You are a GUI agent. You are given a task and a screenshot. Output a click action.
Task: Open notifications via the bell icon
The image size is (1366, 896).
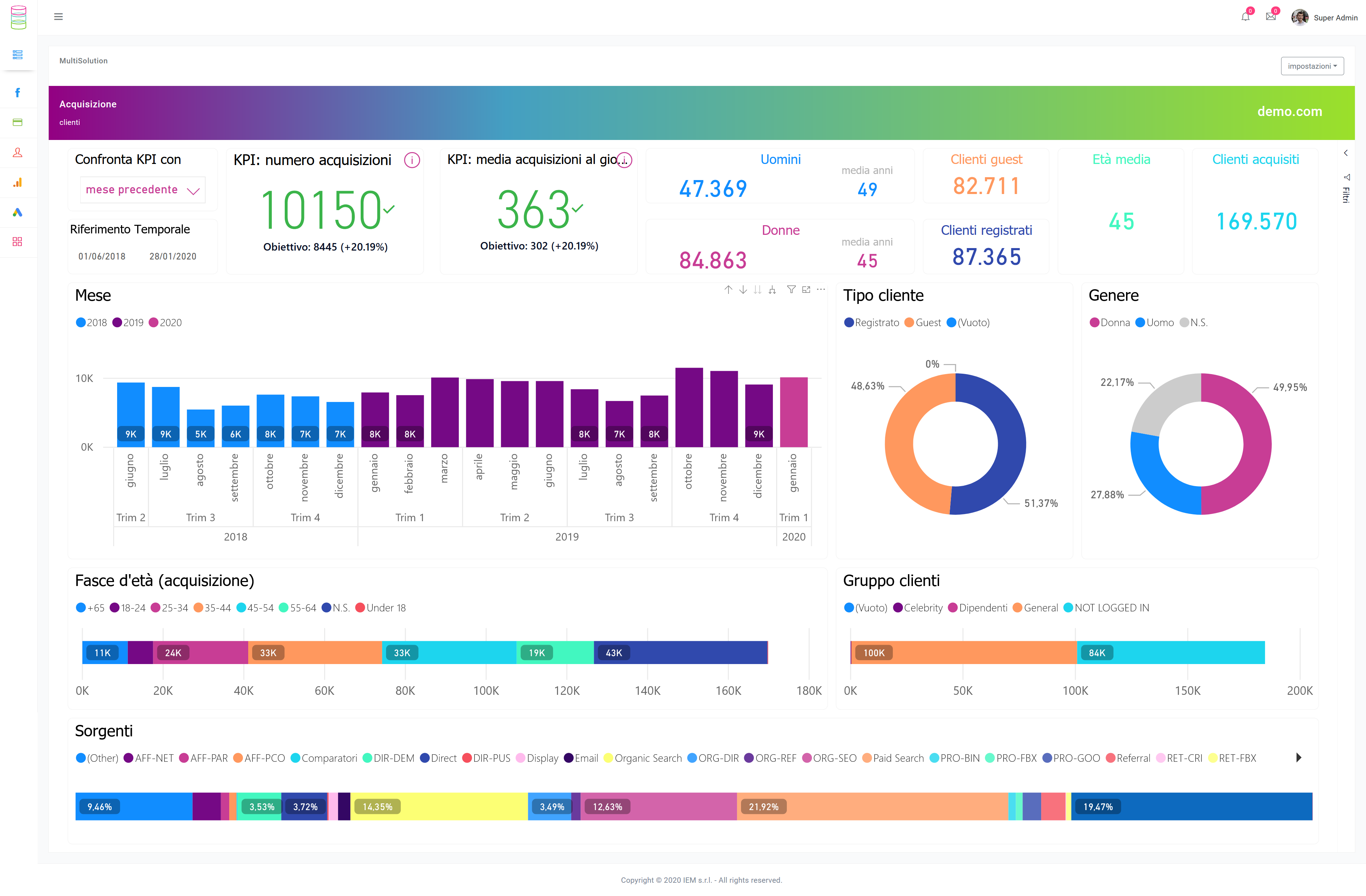coord(1245,17)
